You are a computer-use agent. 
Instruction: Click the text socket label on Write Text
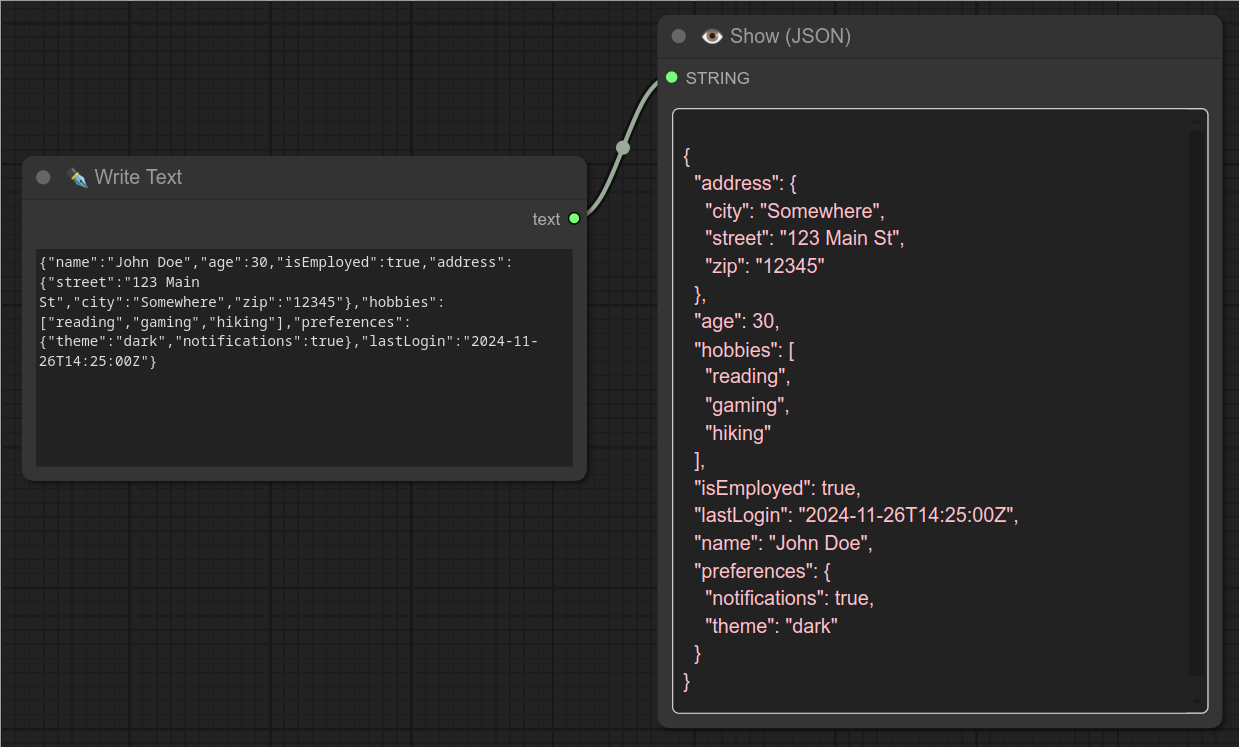[x=547, y=218]
